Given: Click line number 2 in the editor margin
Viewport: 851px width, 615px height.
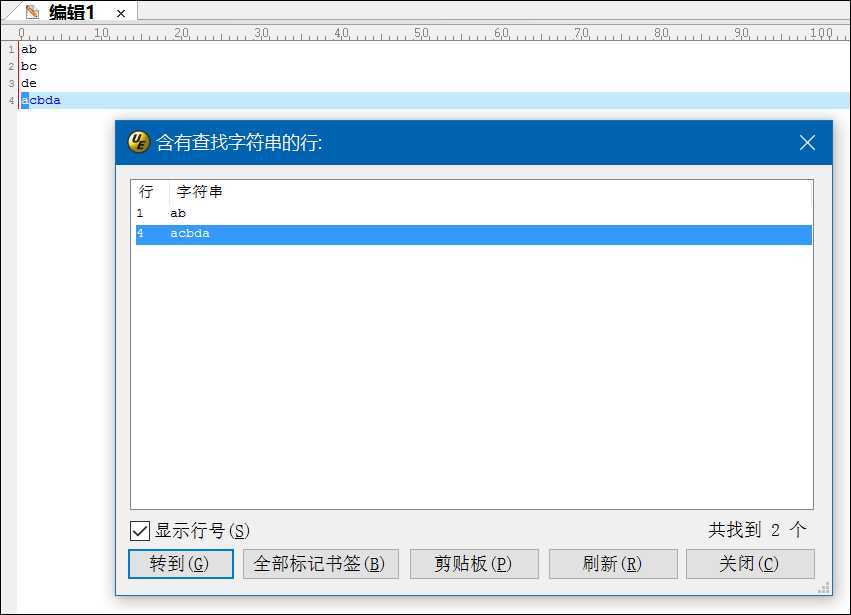Looking at the screenshot, I should (x=10, y=65).
